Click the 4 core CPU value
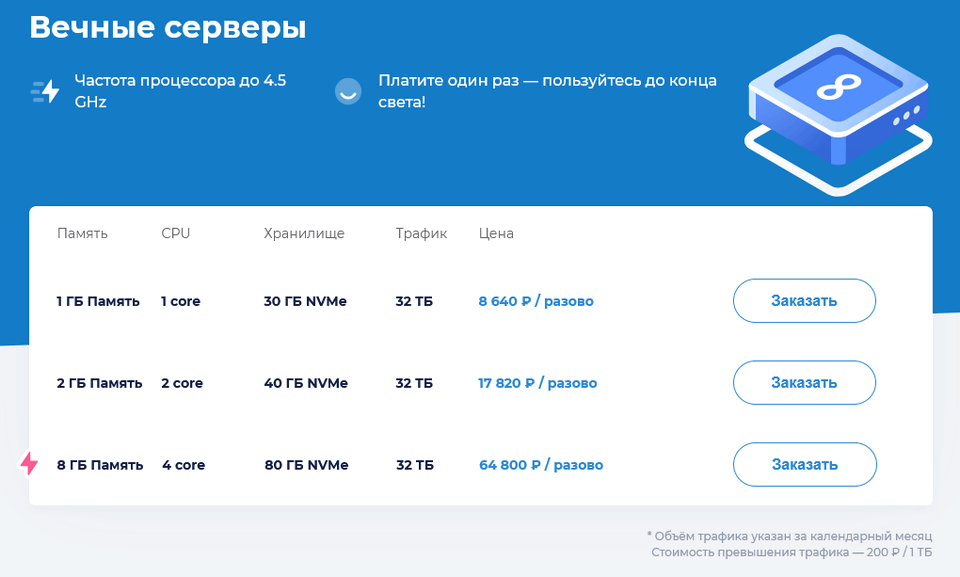960x577 pixels. coord(183,464)
